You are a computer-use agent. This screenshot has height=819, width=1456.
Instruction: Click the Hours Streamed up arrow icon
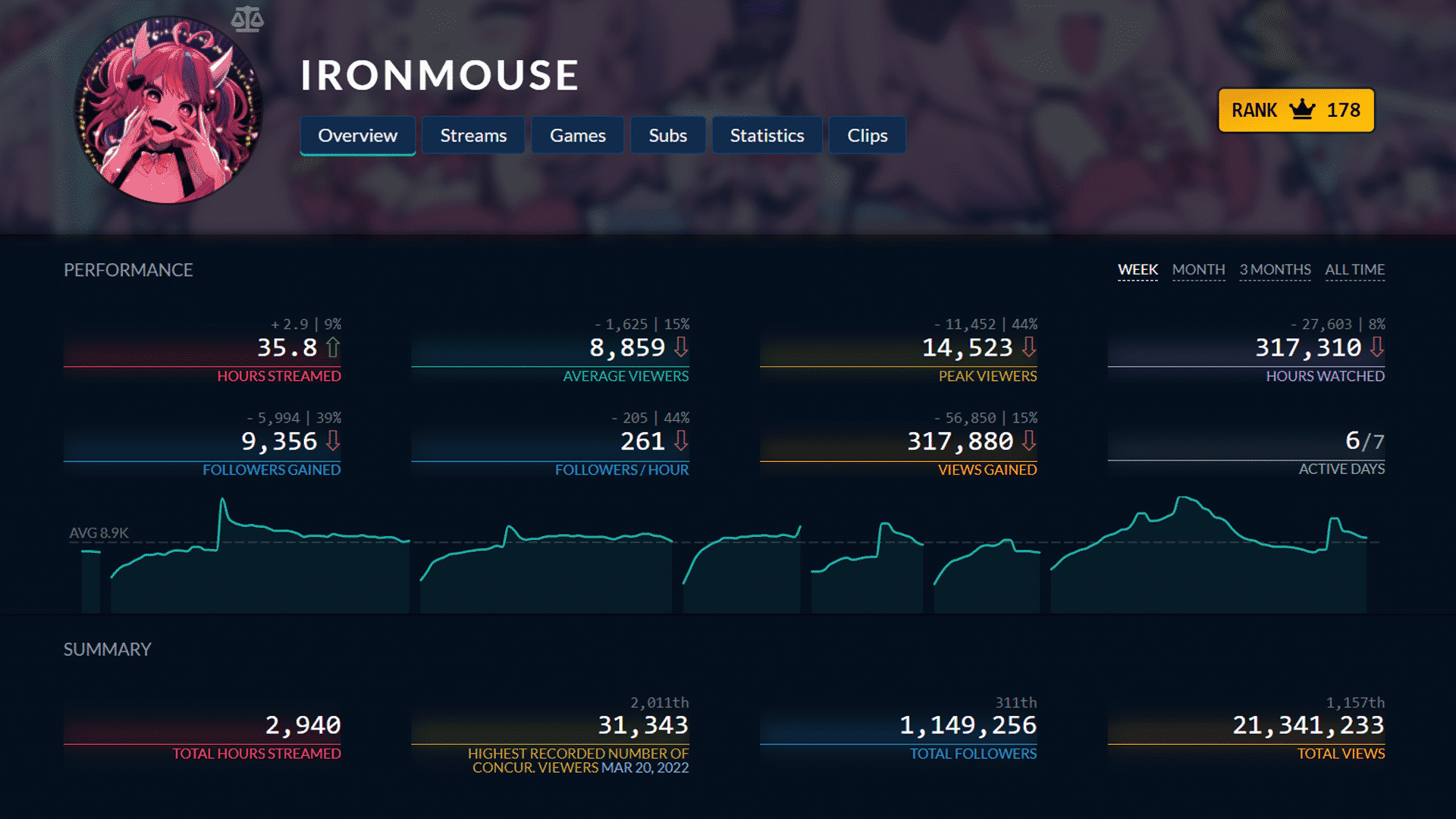[x=333, y=347]
